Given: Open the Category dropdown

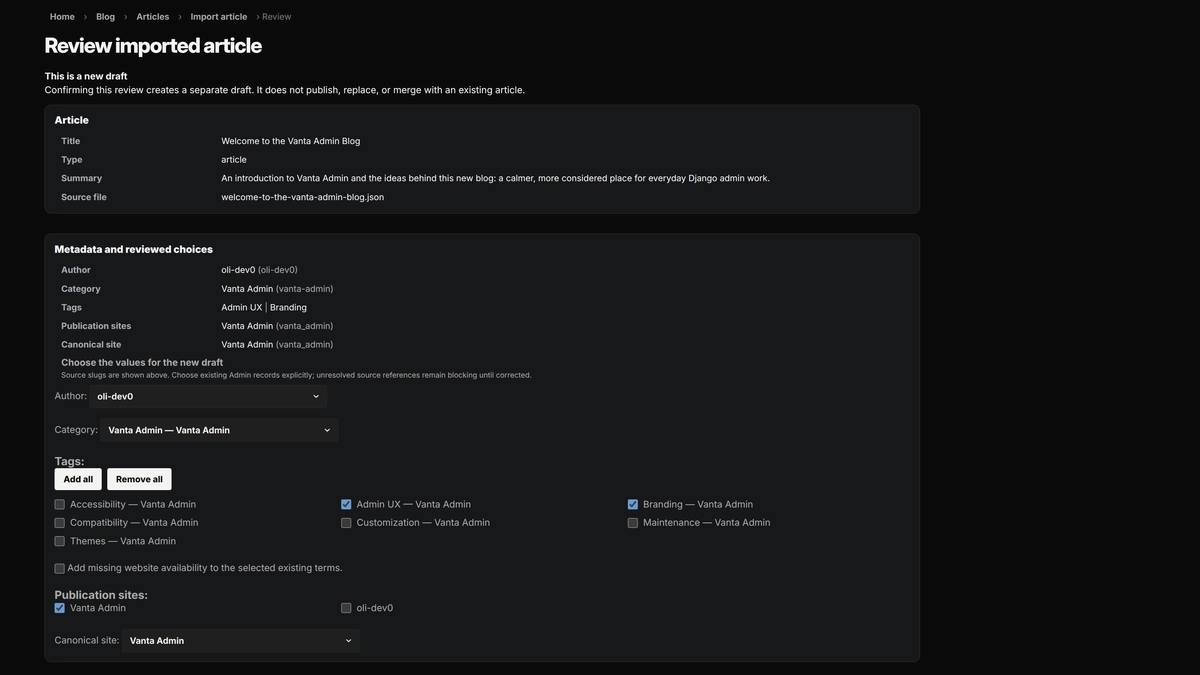Looking at the screenshot, I should point(219,430).
